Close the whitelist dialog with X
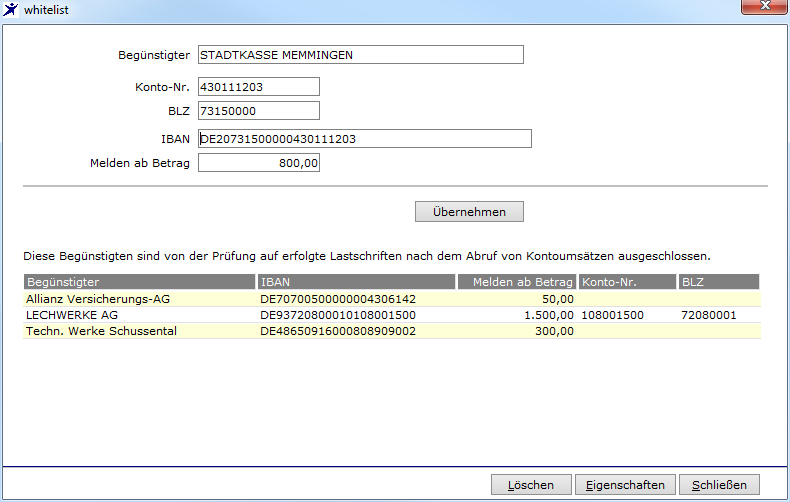The width and height of the screenshot is (790, 502). pos(764,7)
